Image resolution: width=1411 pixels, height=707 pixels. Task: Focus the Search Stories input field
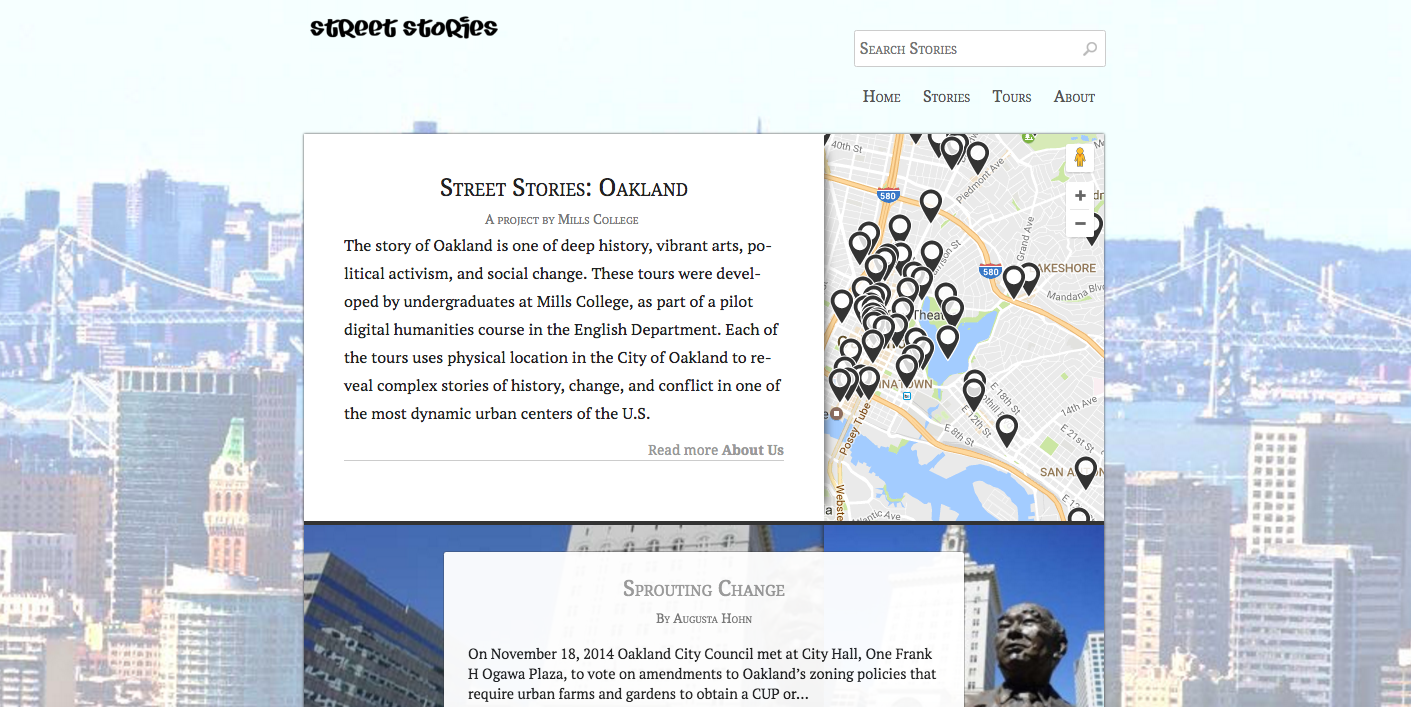tap(965, 49)
